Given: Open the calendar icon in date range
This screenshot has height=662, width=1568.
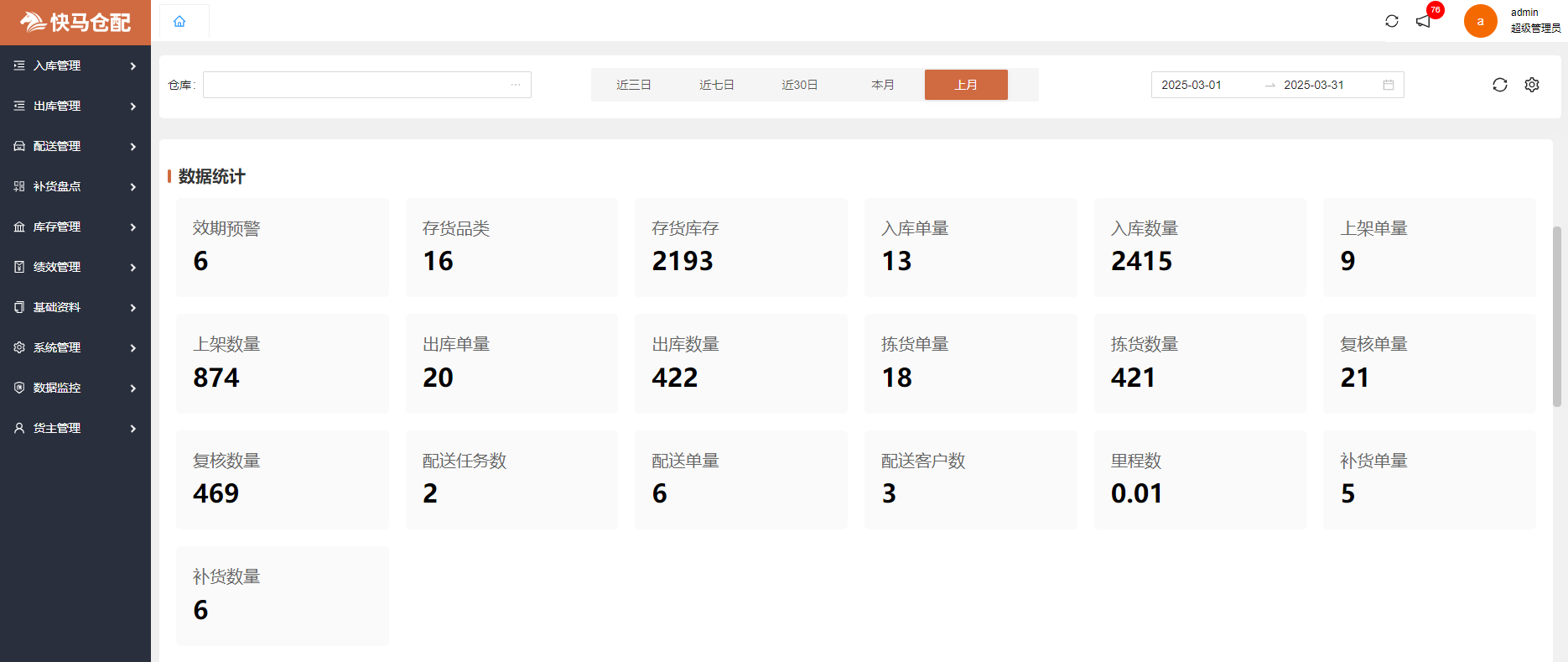Looking at the screenshot, I should [x=1389, y=85].
